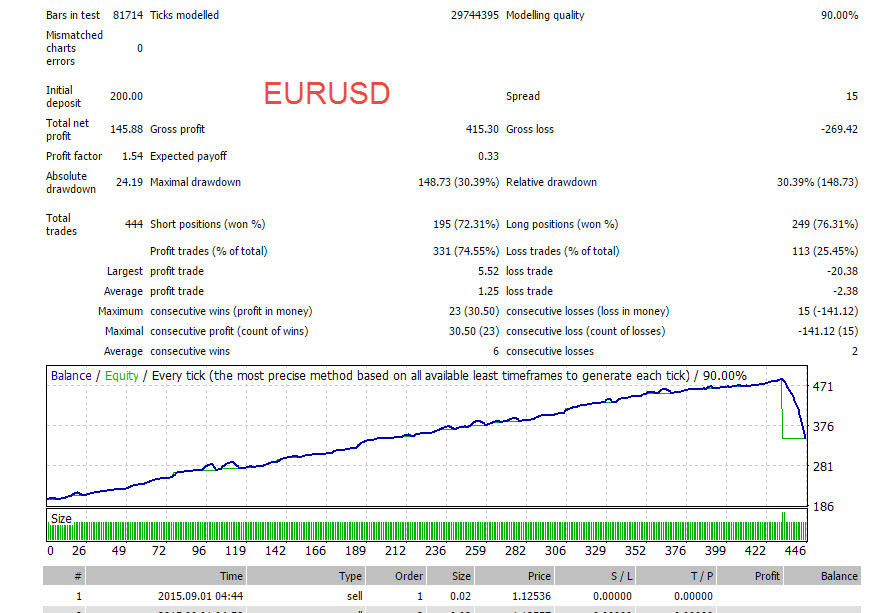Click the average consecutive losses value 2
The image size is (895, 613).
click(854, 352)
